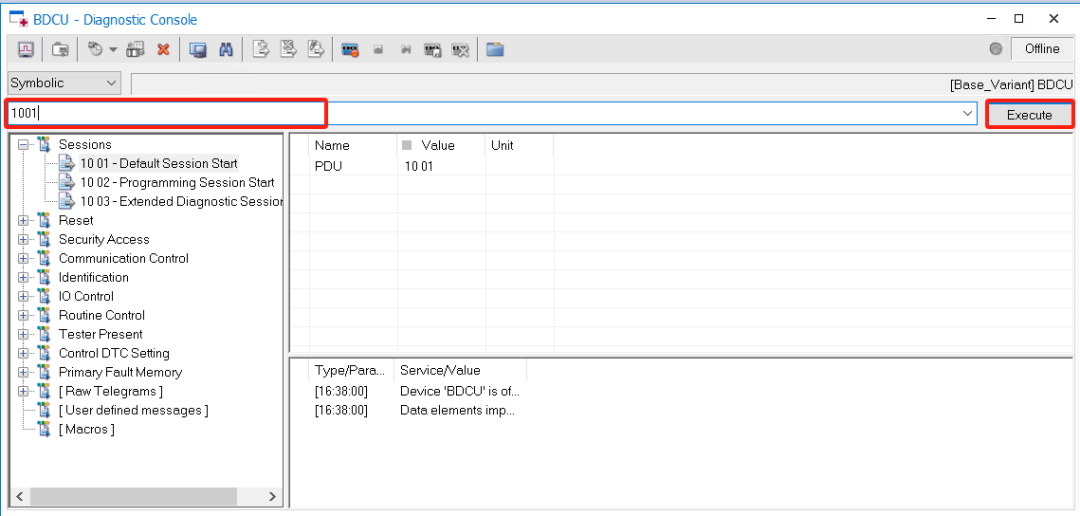This screenshot has height=516, width=1080.
Task: Click the configuration settings toolbar icon
Action: coord(136,50)
